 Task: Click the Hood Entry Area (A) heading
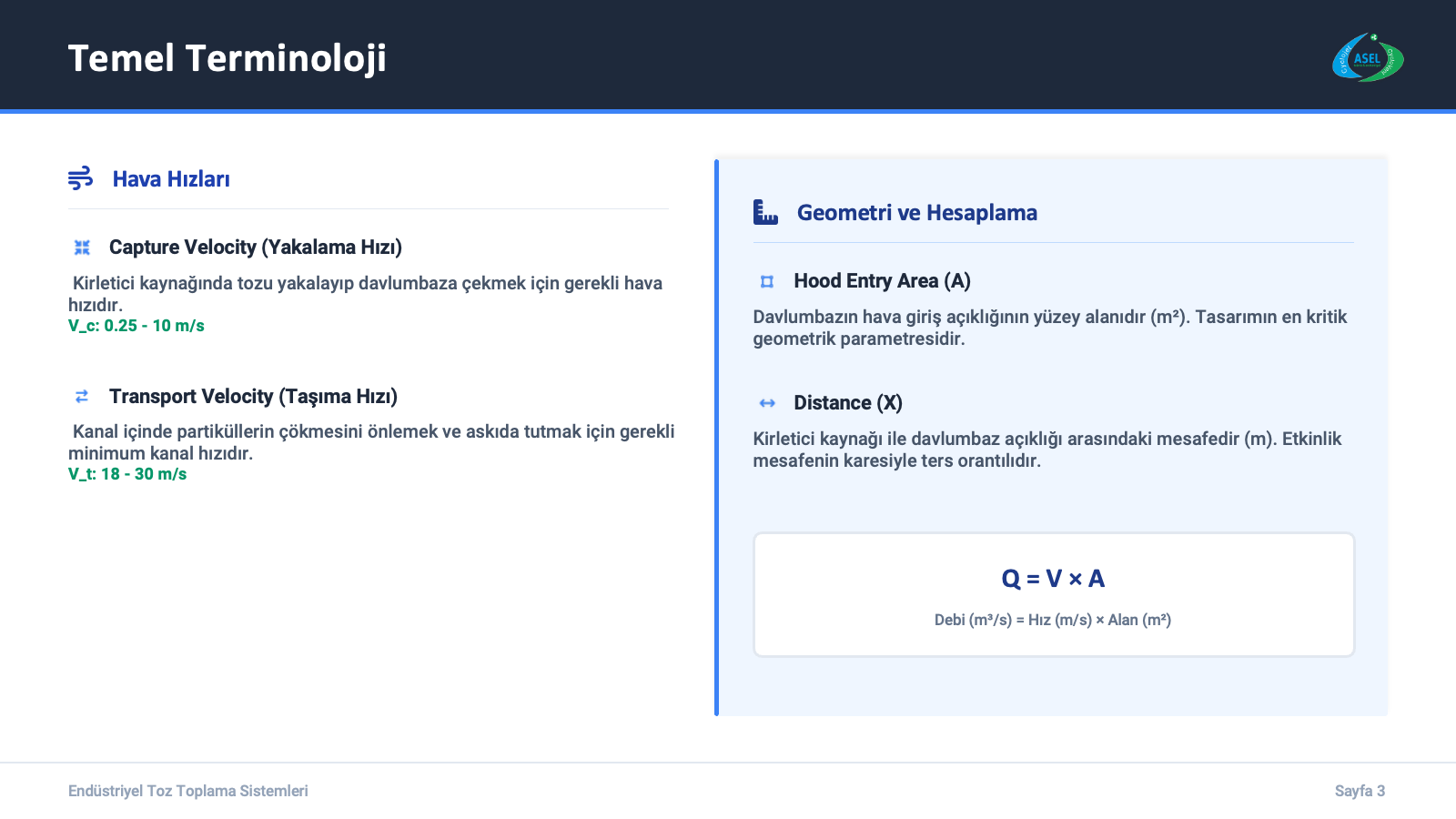click(882, 281)
